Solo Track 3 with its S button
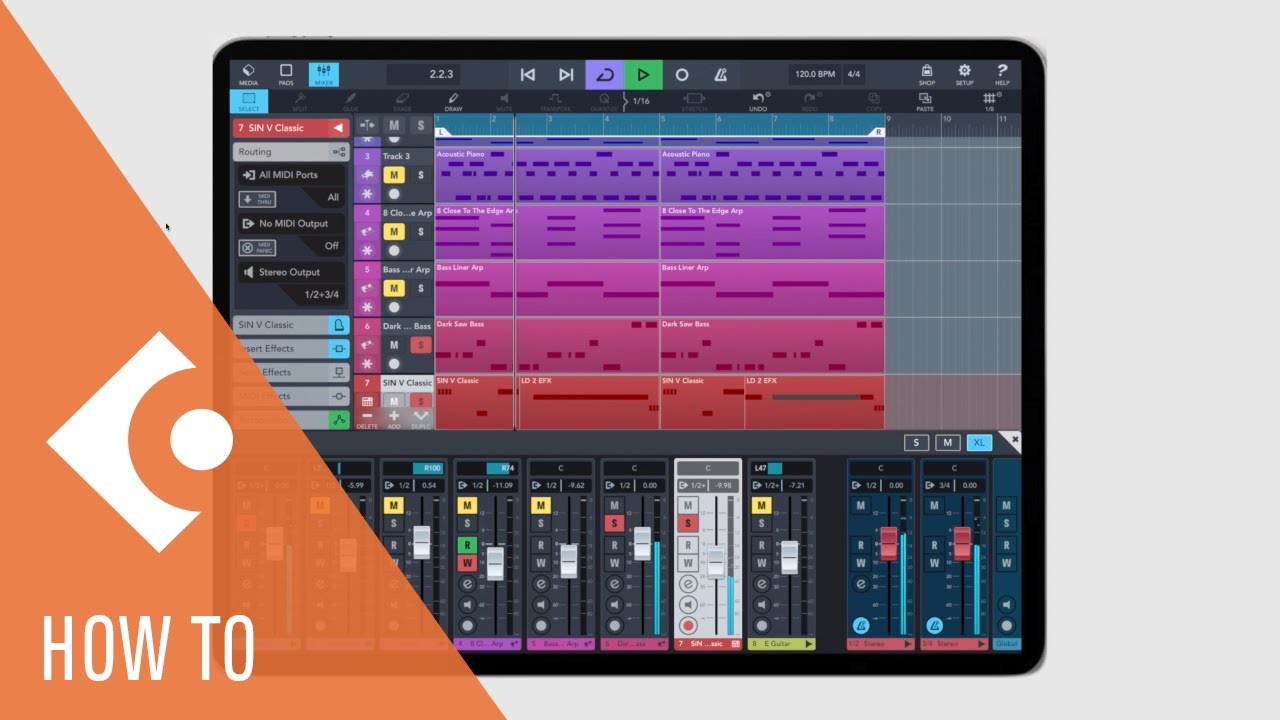The width and height of the screenshot is (1280, 720). (x=421, y=175)
